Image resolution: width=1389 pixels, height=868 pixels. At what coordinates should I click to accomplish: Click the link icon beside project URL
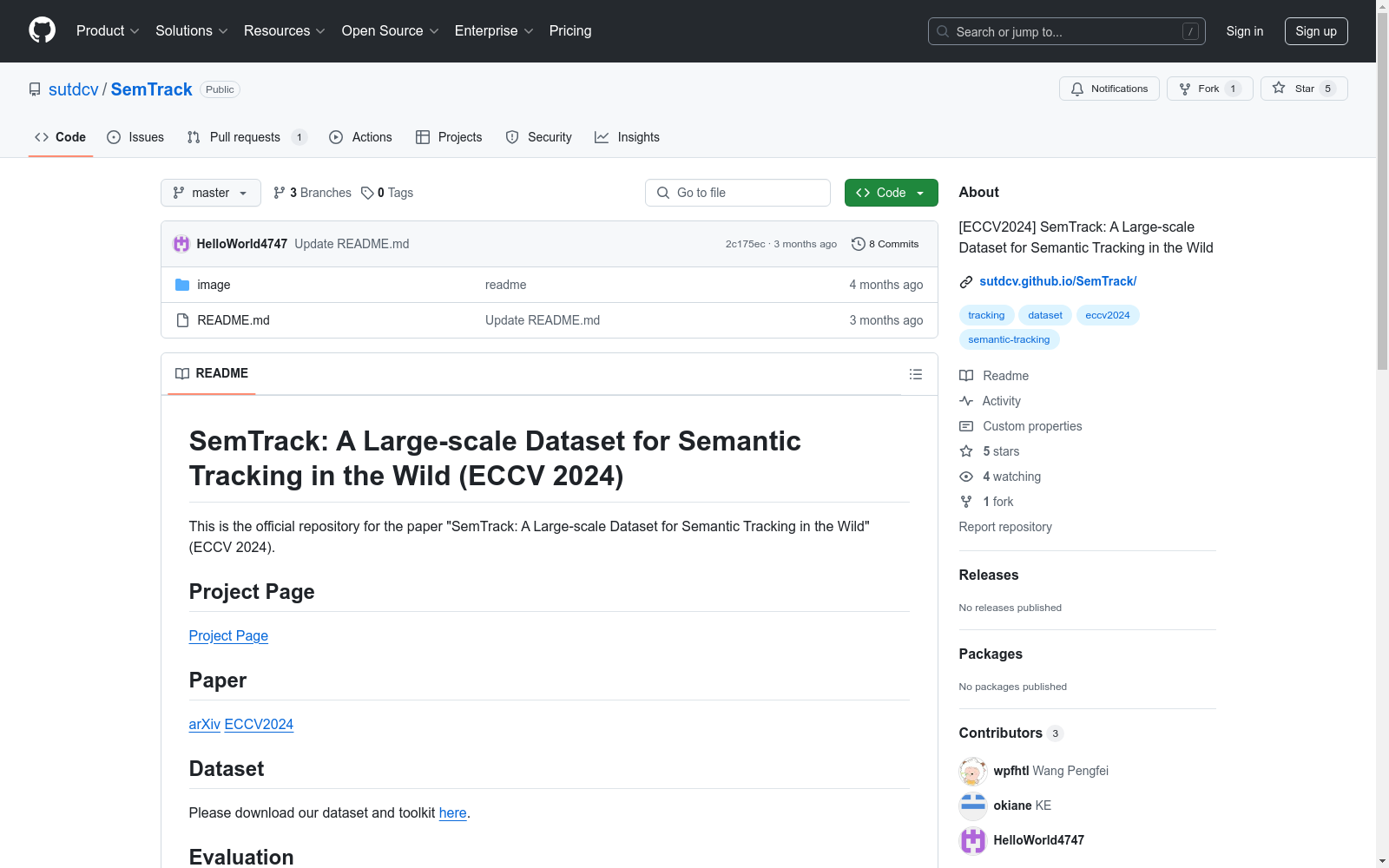click(966, 281)
